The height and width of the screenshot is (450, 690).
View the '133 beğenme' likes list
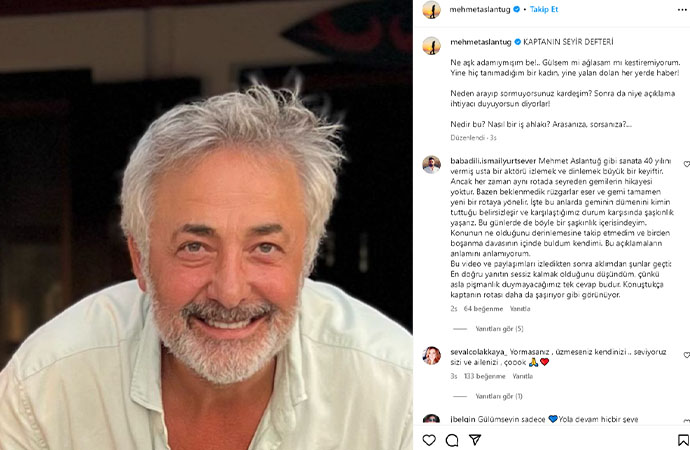click(x=484, y=376)
